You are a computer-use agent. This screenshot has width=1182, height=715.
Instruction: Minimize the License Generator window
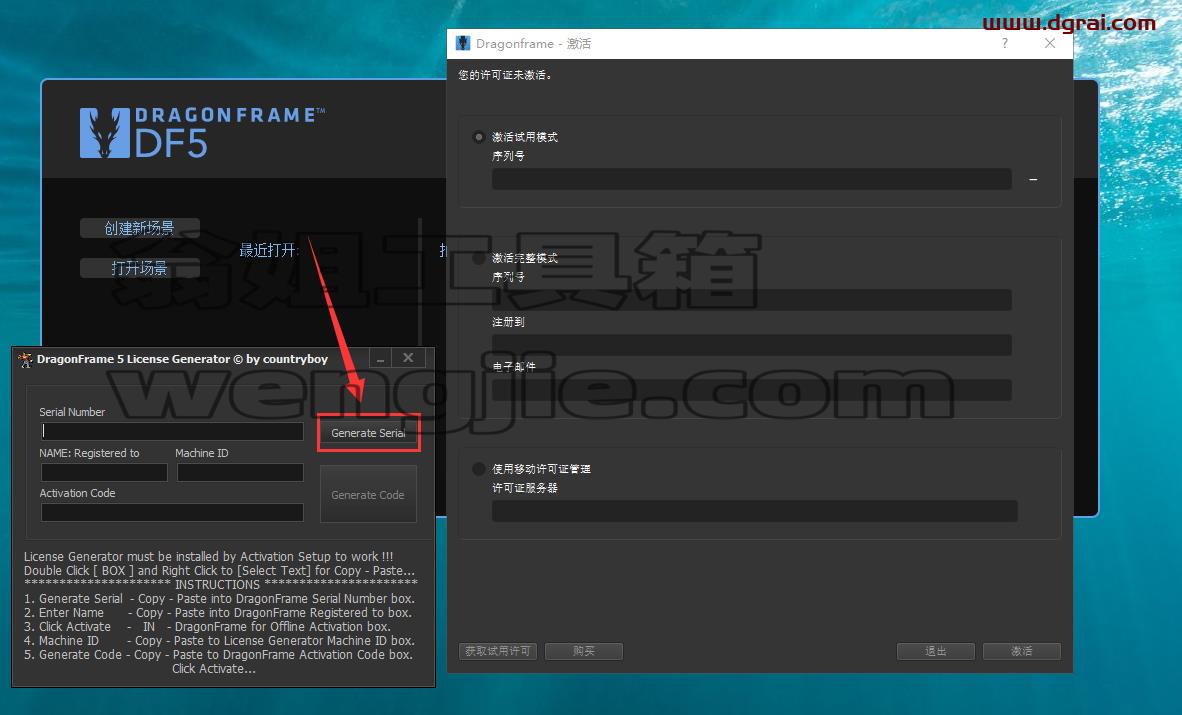(381, 358)
